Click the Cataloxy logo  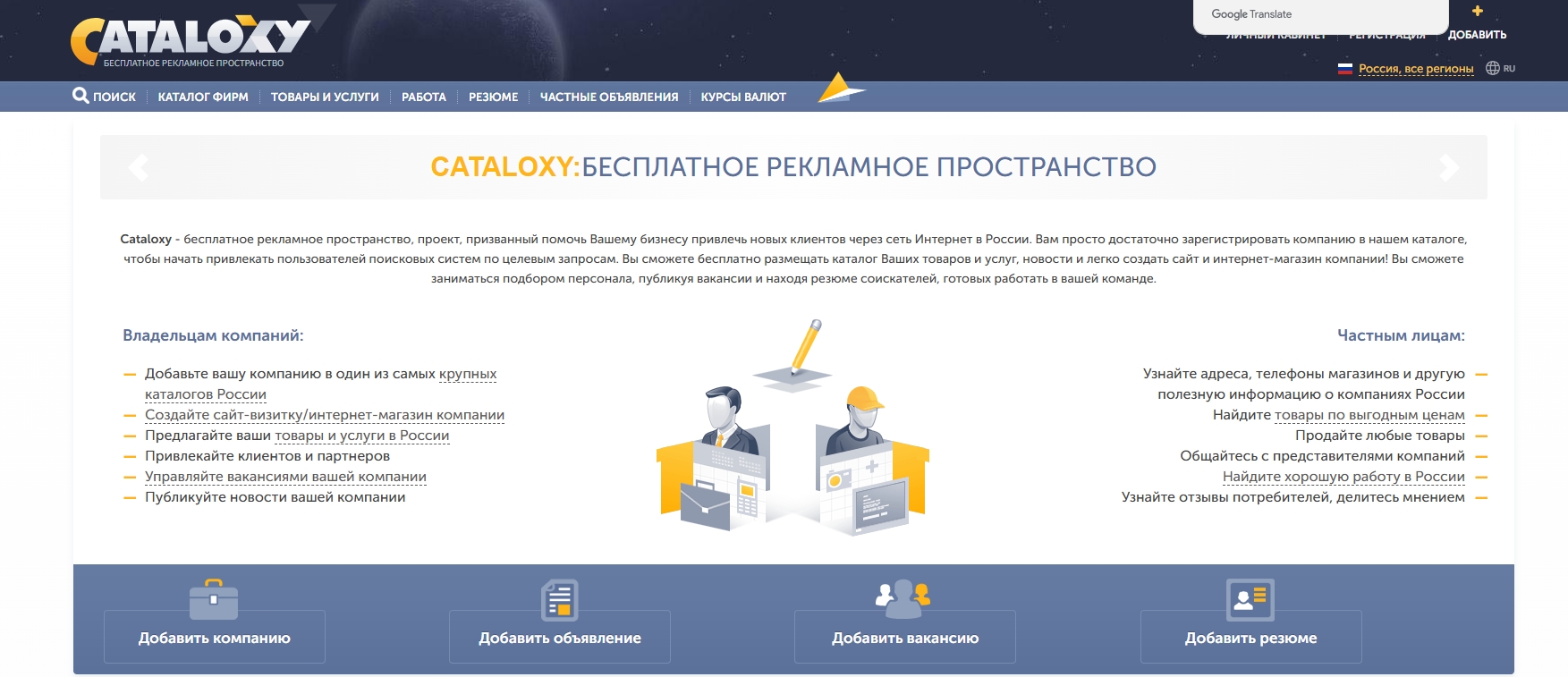coord(191,41)
